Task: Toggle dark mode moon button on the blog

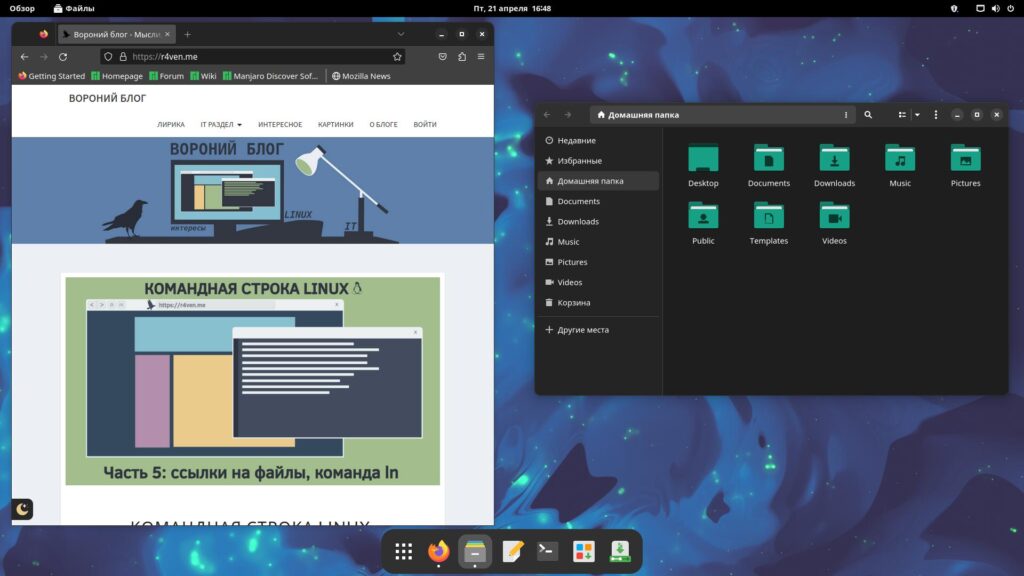Action: pos(22,509)
